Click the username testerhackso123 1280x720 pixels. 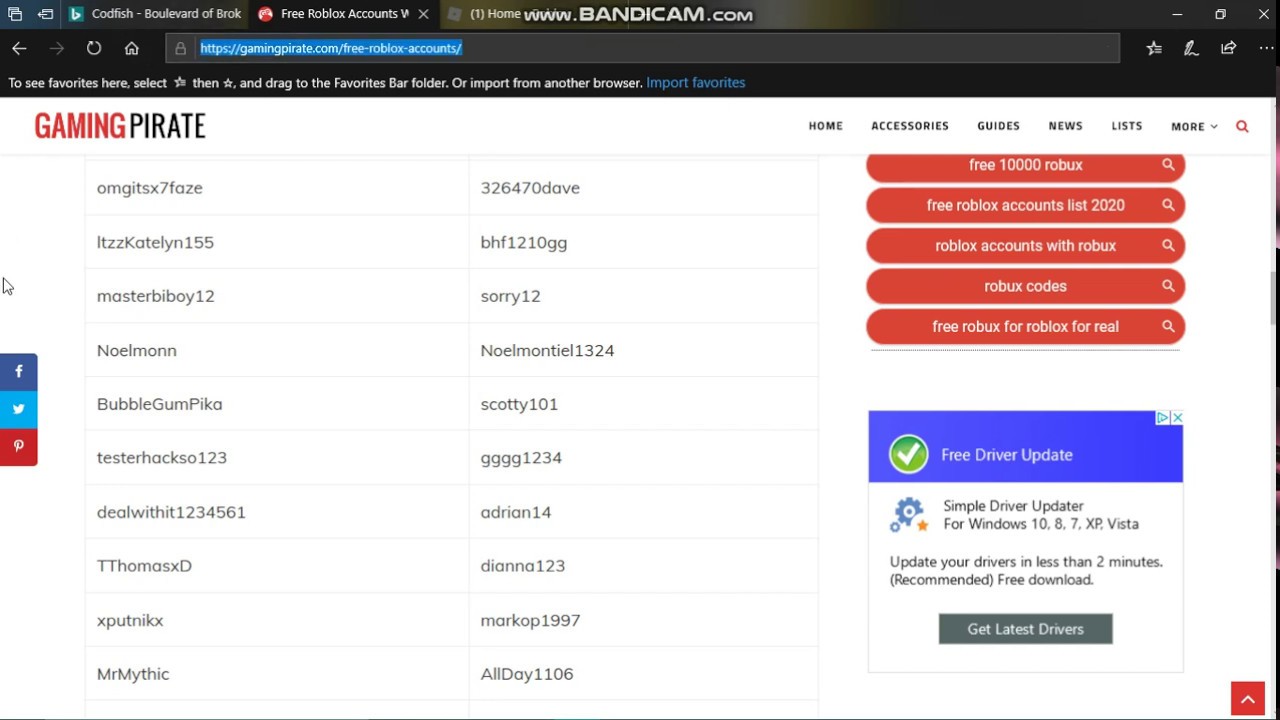click(162, 458)
